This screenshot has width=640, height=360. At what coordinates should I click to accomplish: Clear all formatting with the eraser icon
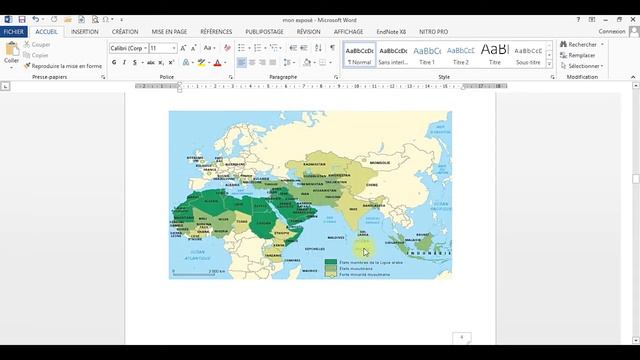[227, 48]
